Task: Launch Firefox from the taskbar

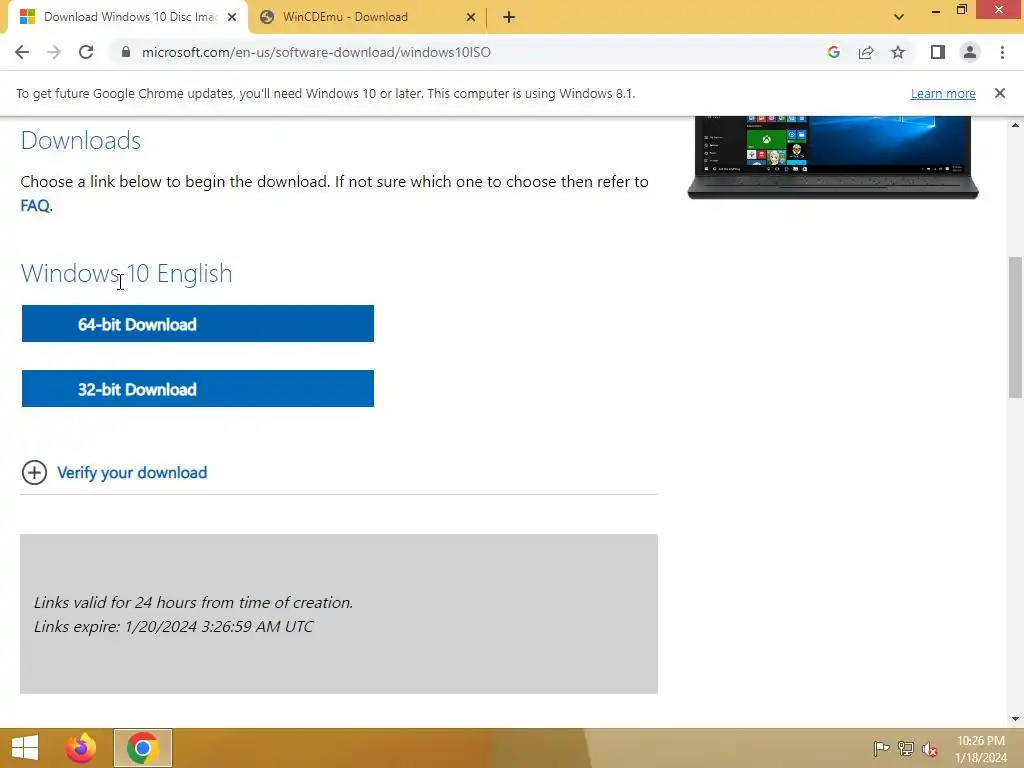Action: pos(81,748)
